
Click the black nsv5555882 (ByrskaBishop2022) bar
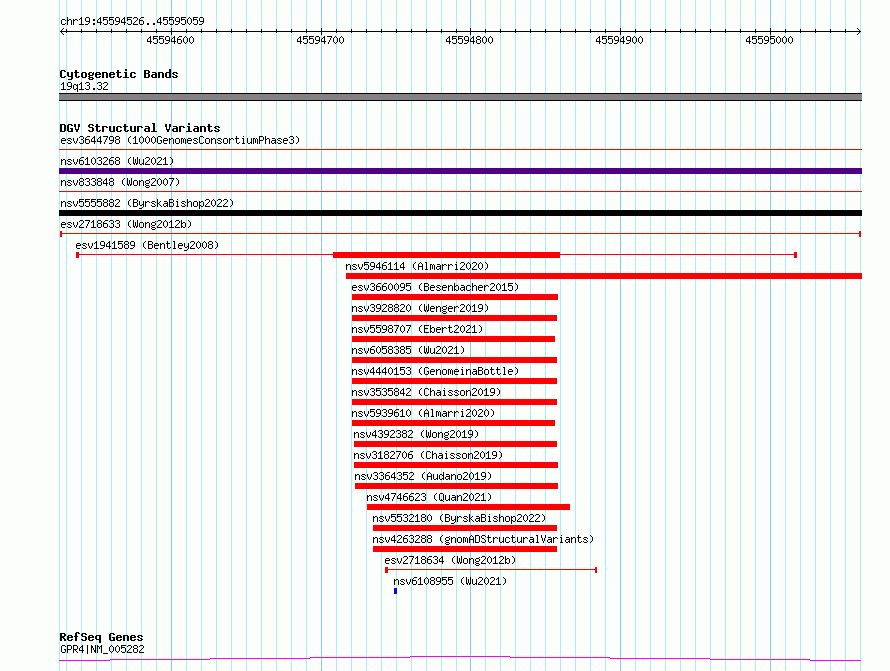point(460,213)
